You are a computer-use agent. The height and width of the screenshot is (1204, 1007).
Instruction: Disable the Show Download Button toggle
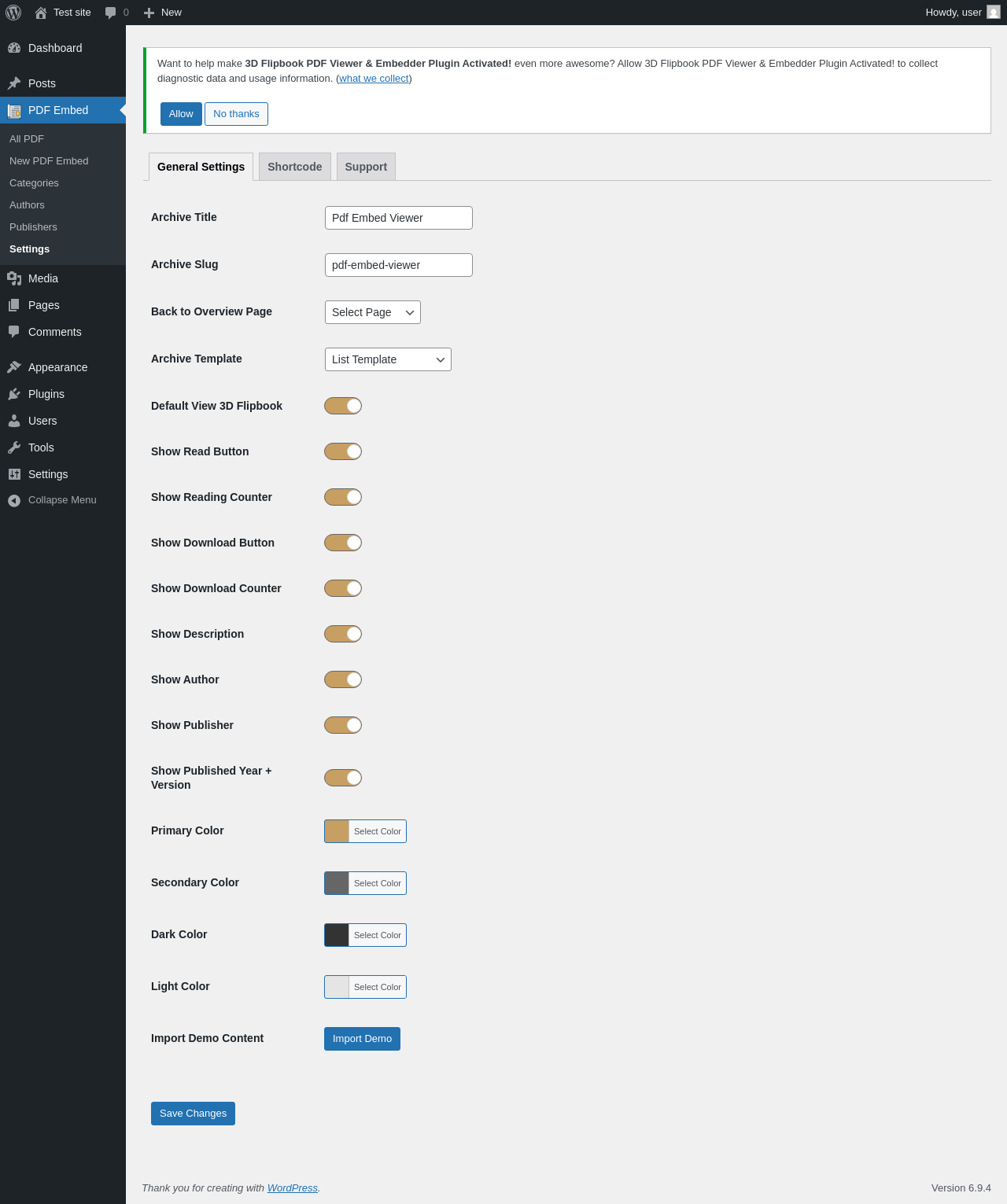[343, 543]
